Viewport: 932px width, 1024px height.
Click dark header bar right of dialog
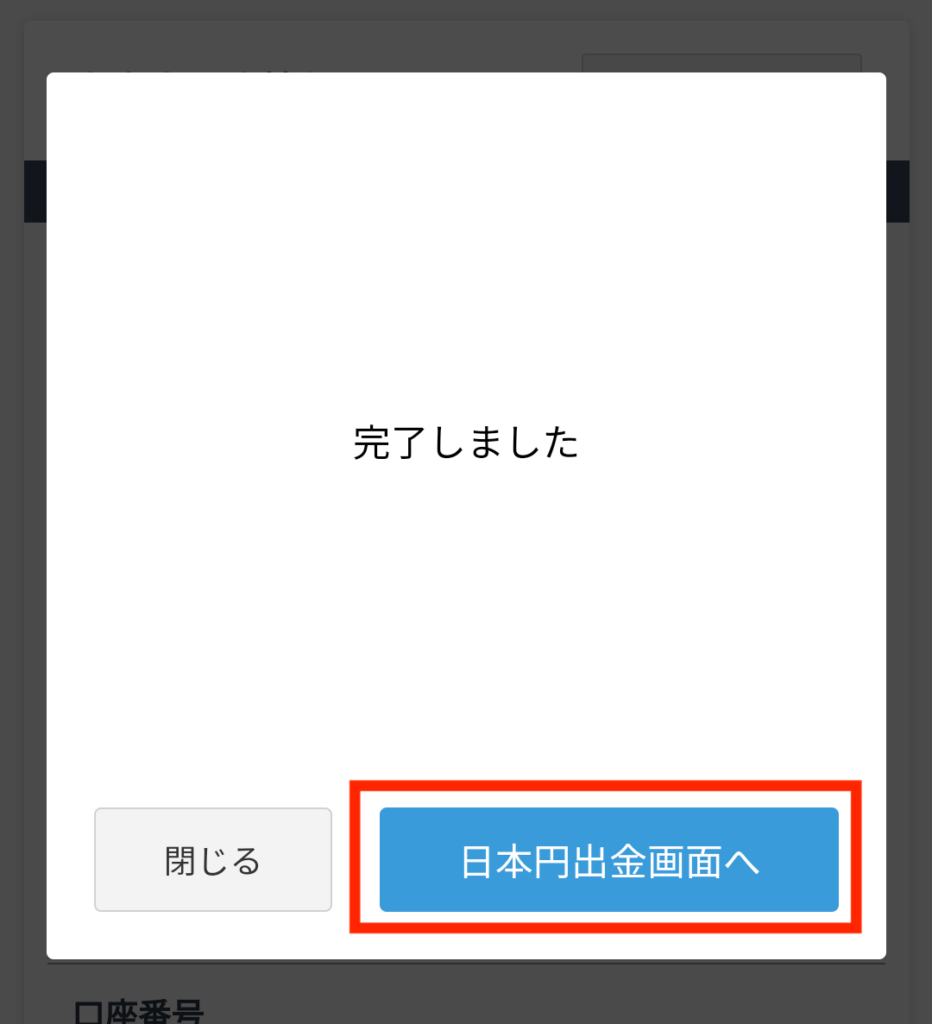tap(897, 191)
